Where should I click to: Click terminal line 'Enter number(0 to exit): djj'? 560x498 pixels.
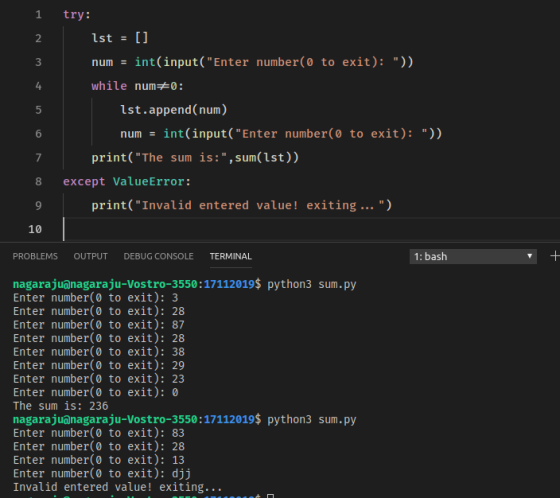102,474
